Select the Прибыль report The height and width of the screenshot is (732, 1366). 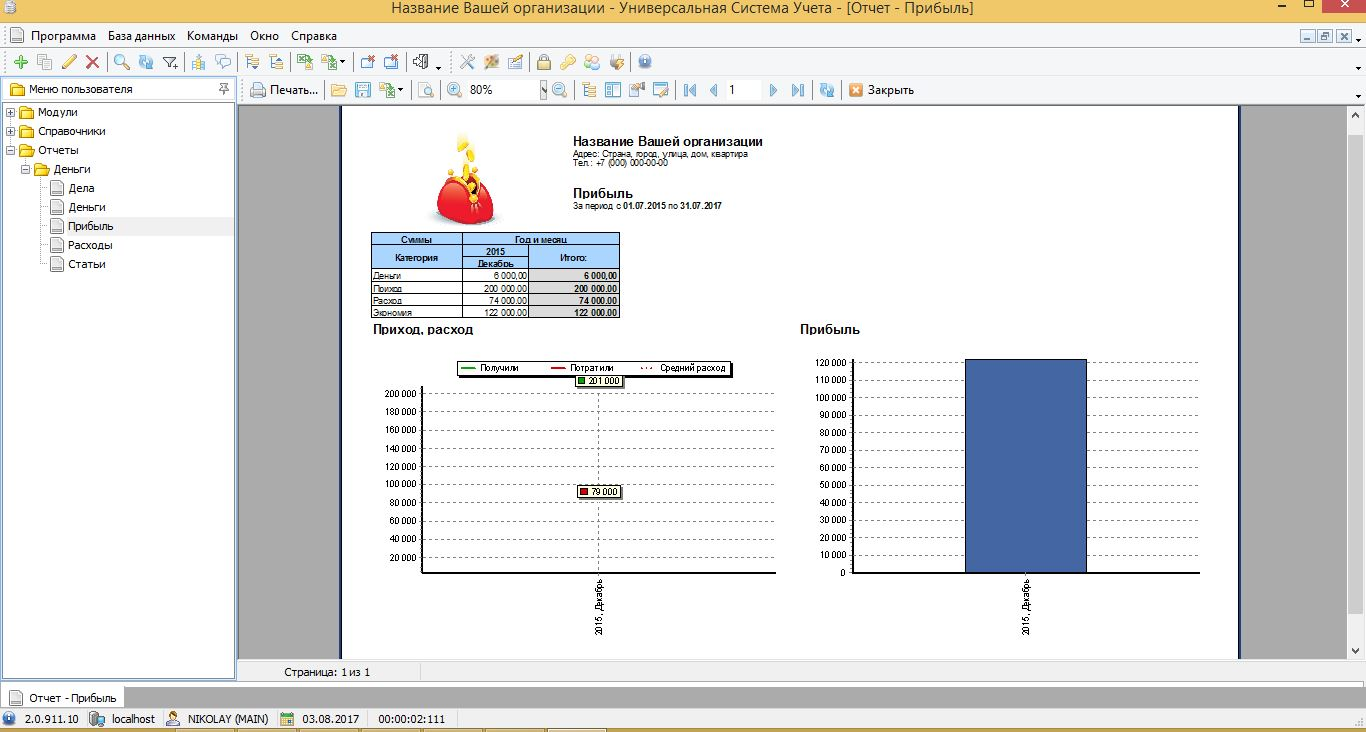[x=90, y=226]
